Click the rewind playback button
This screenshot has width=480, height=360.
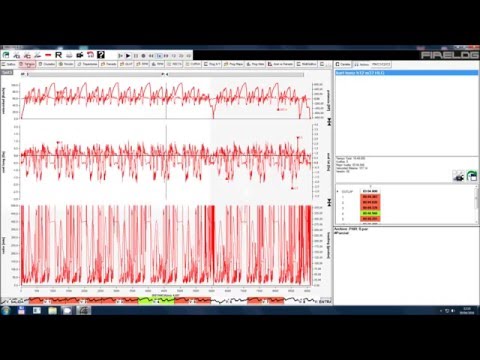tap(151, 56)
